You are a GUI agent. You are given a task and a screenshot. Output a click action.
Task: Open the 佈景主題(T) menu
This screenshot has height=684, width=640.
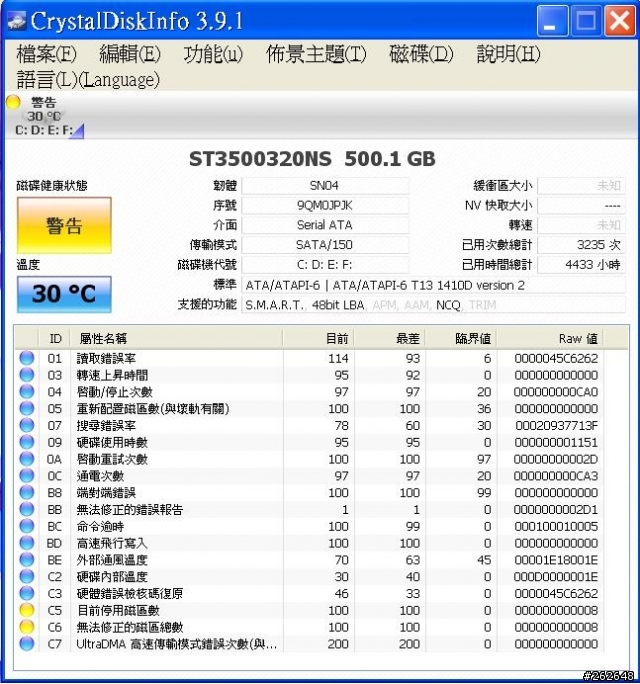[316, 54]
